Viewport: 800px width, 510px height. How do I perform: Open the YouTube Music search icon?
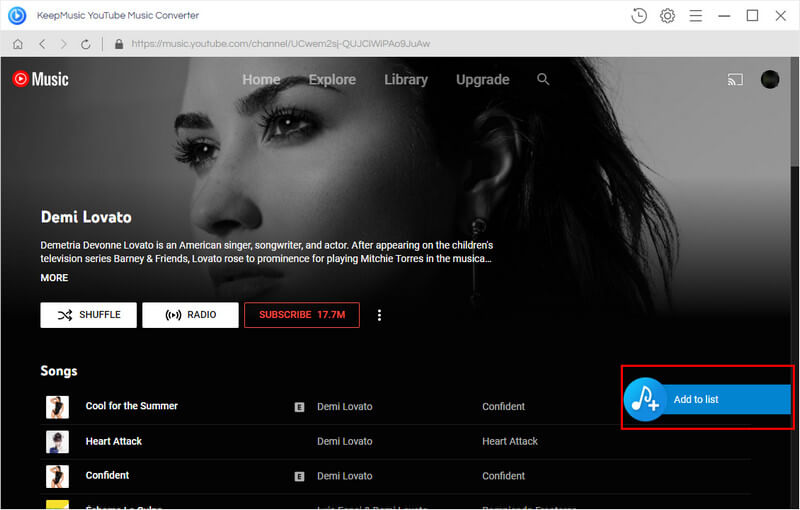(x=543, y=79)
